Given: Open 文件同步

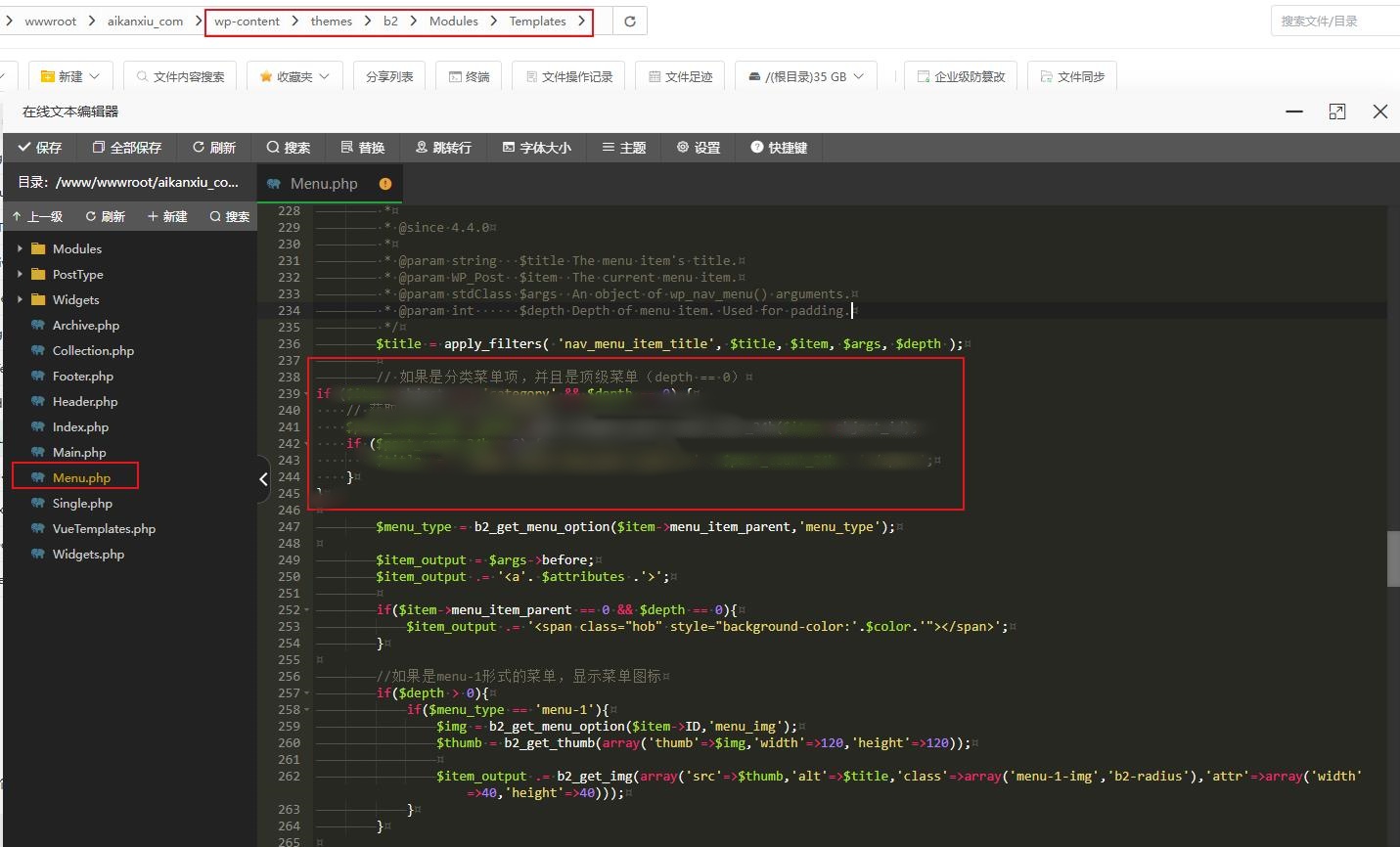Looking at the screenshot, I should [x=1072, y=76].
